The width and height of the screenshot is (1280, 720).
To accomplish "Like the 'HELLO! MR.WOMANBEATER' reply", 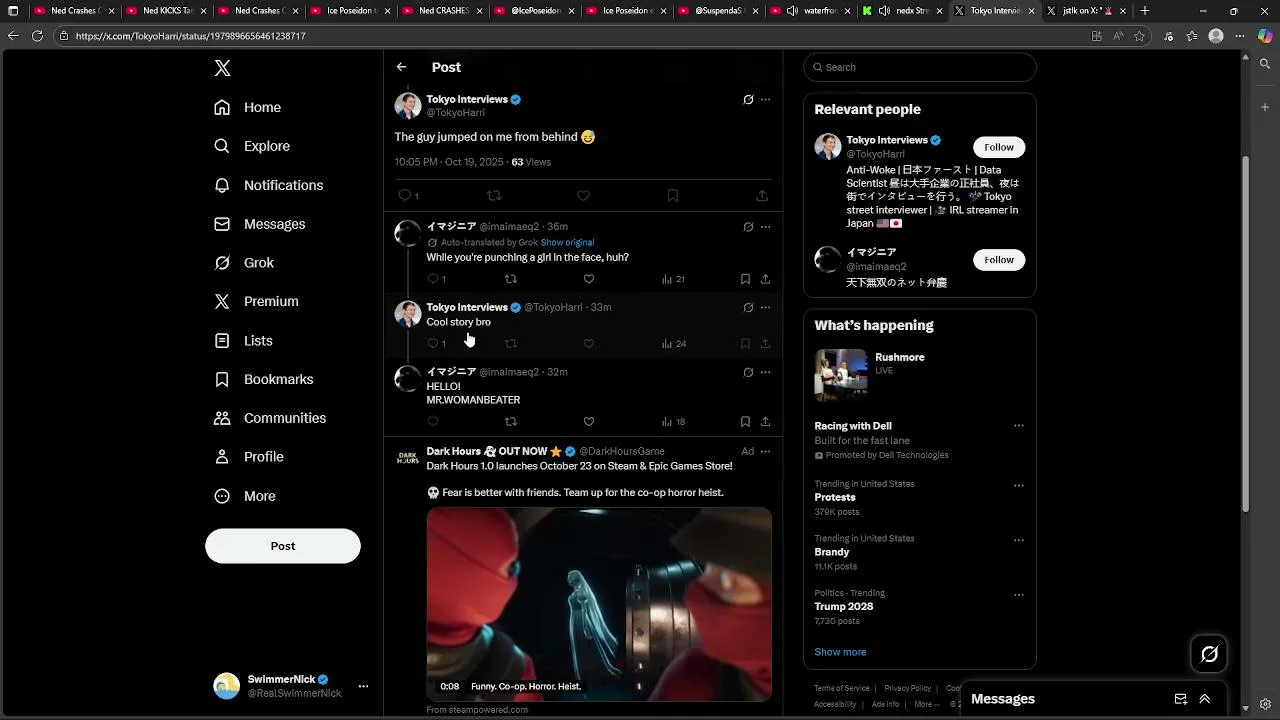I will (x=588, y=422).
